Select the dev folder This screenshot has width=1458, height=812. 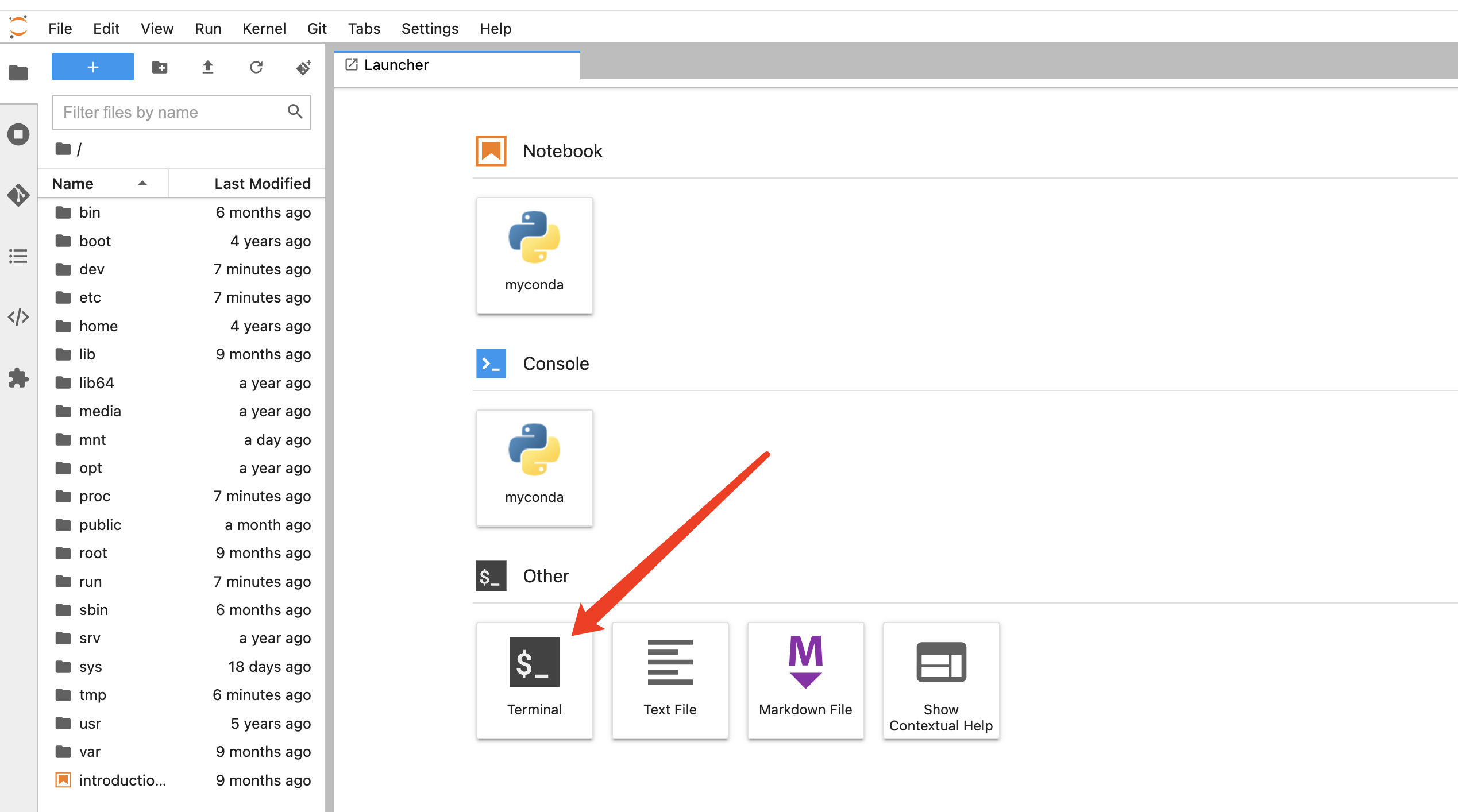[182, 269]
